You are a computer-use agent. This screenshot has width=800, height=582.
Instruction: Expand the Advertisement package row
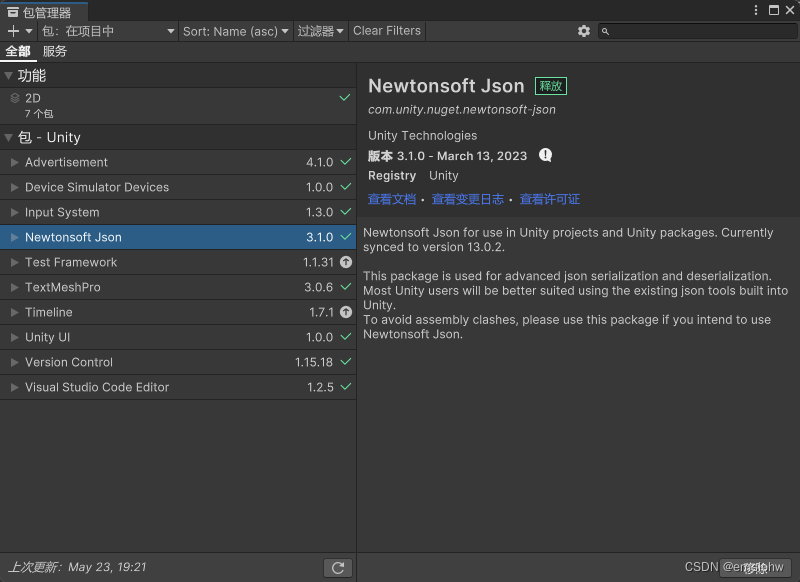14,162
